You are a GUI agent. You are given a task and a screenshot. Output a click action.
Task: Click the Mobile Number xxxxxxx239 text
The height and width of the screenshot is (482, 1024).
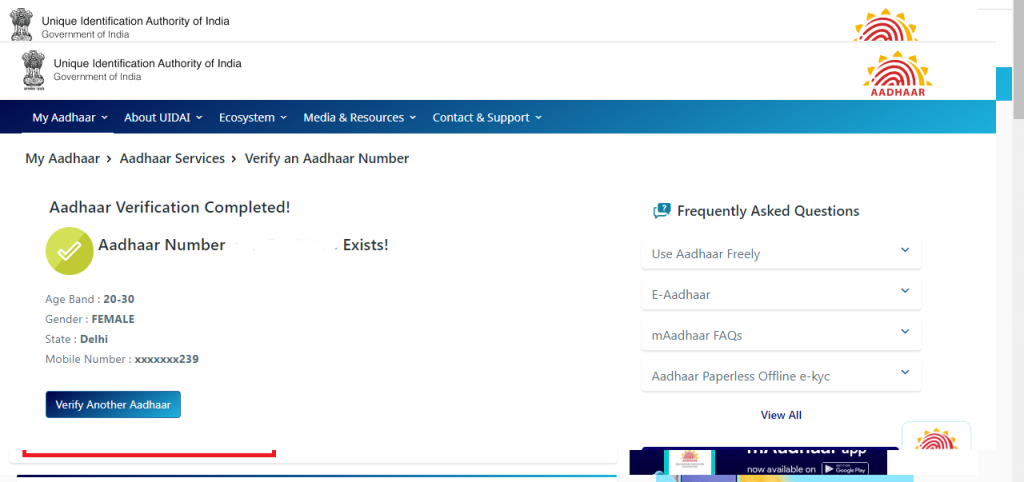(121, 359)
